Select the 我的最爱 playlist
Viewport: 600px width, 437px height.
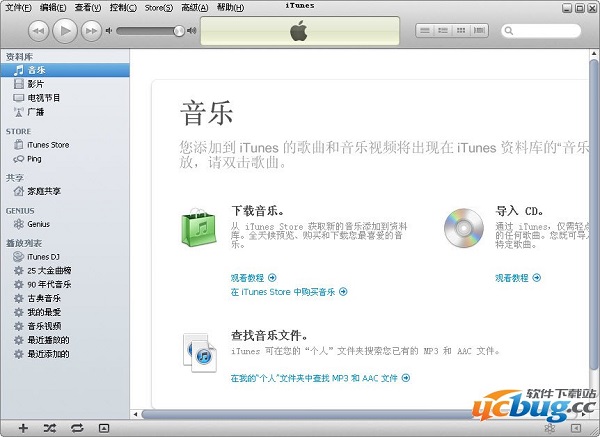point(65,312)
